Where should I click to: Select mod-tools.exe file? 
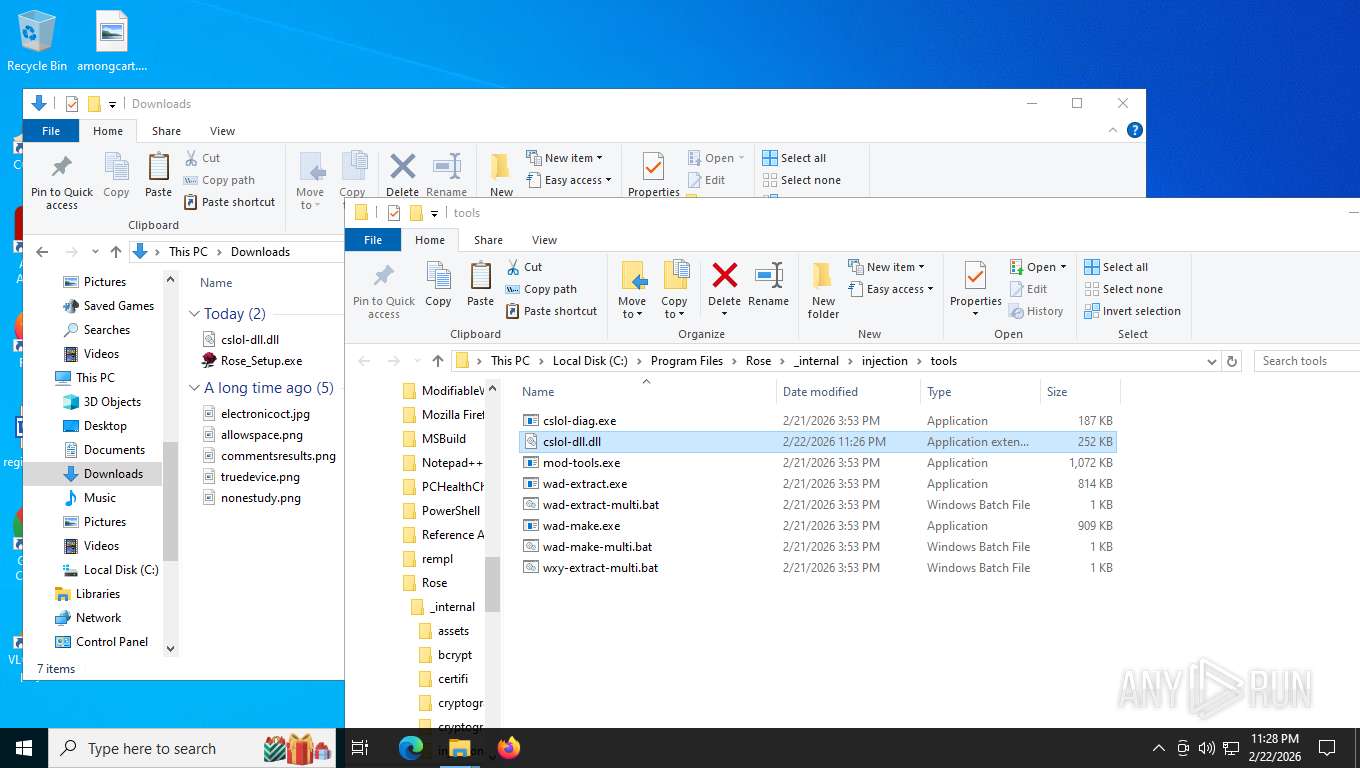point(817,463)
